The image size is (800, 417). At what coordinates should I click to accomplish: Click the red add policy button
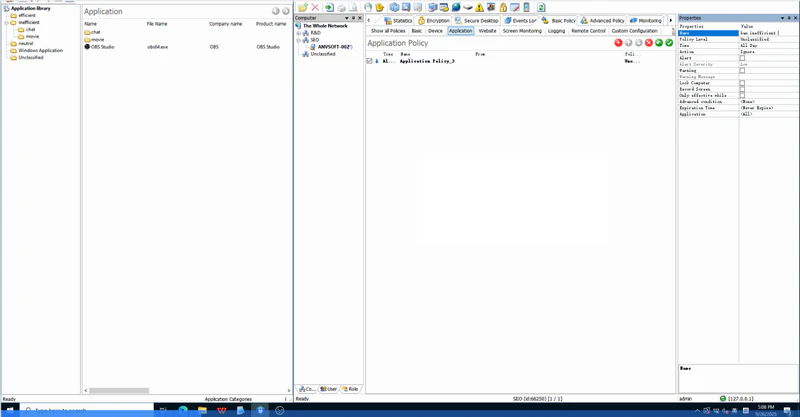(x=618, y=43)
